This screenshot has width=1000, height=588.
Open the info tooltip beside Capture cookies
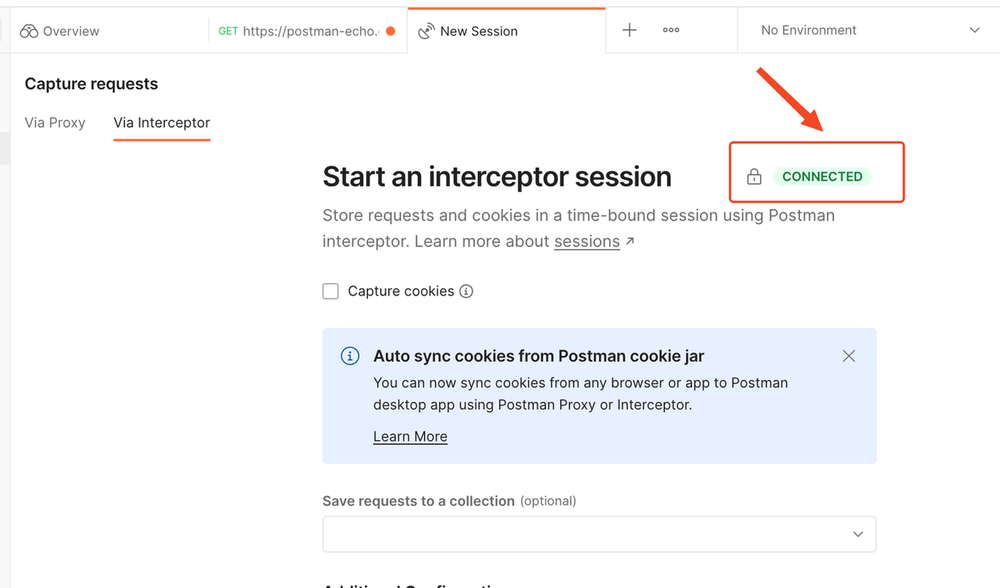(x=466, y=291)
